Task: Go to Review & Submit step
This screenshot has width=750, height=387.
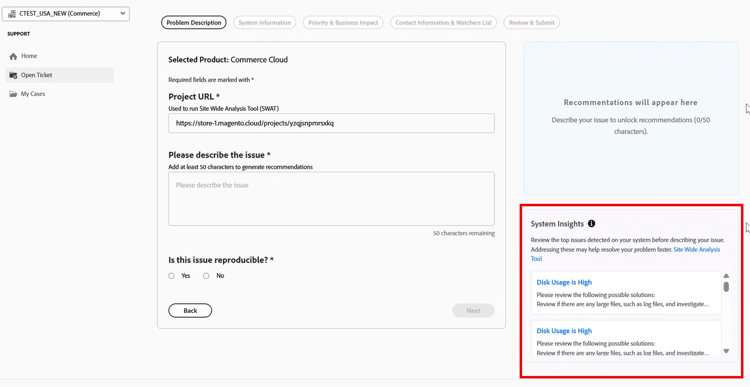Action: [531, 22]
